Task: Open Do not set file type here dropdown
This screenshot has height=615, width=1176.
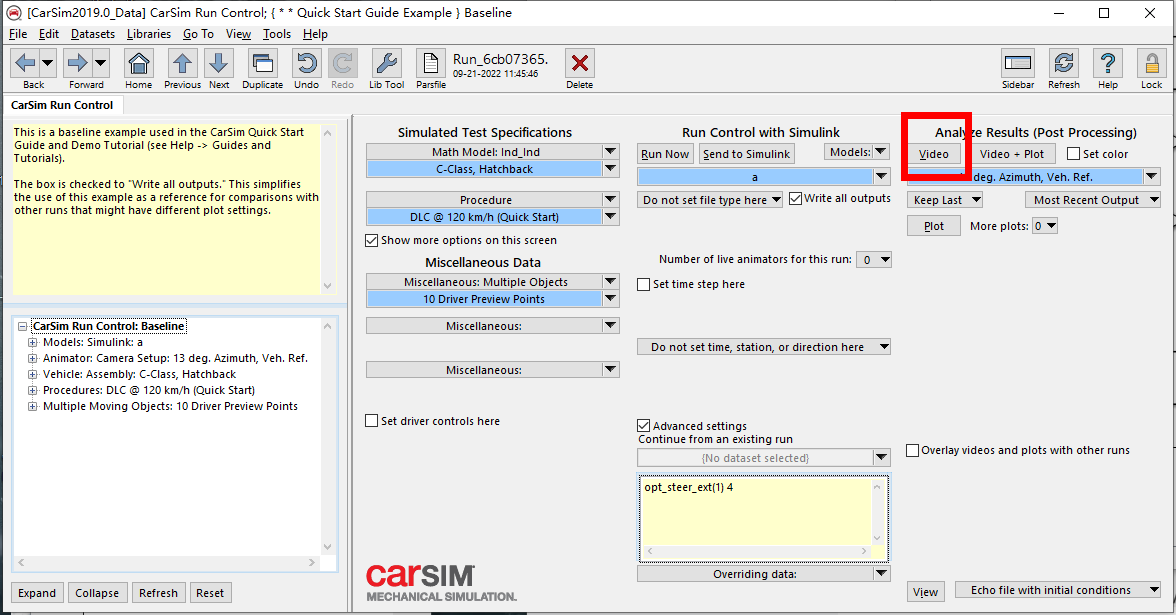Action: point(710,200)
